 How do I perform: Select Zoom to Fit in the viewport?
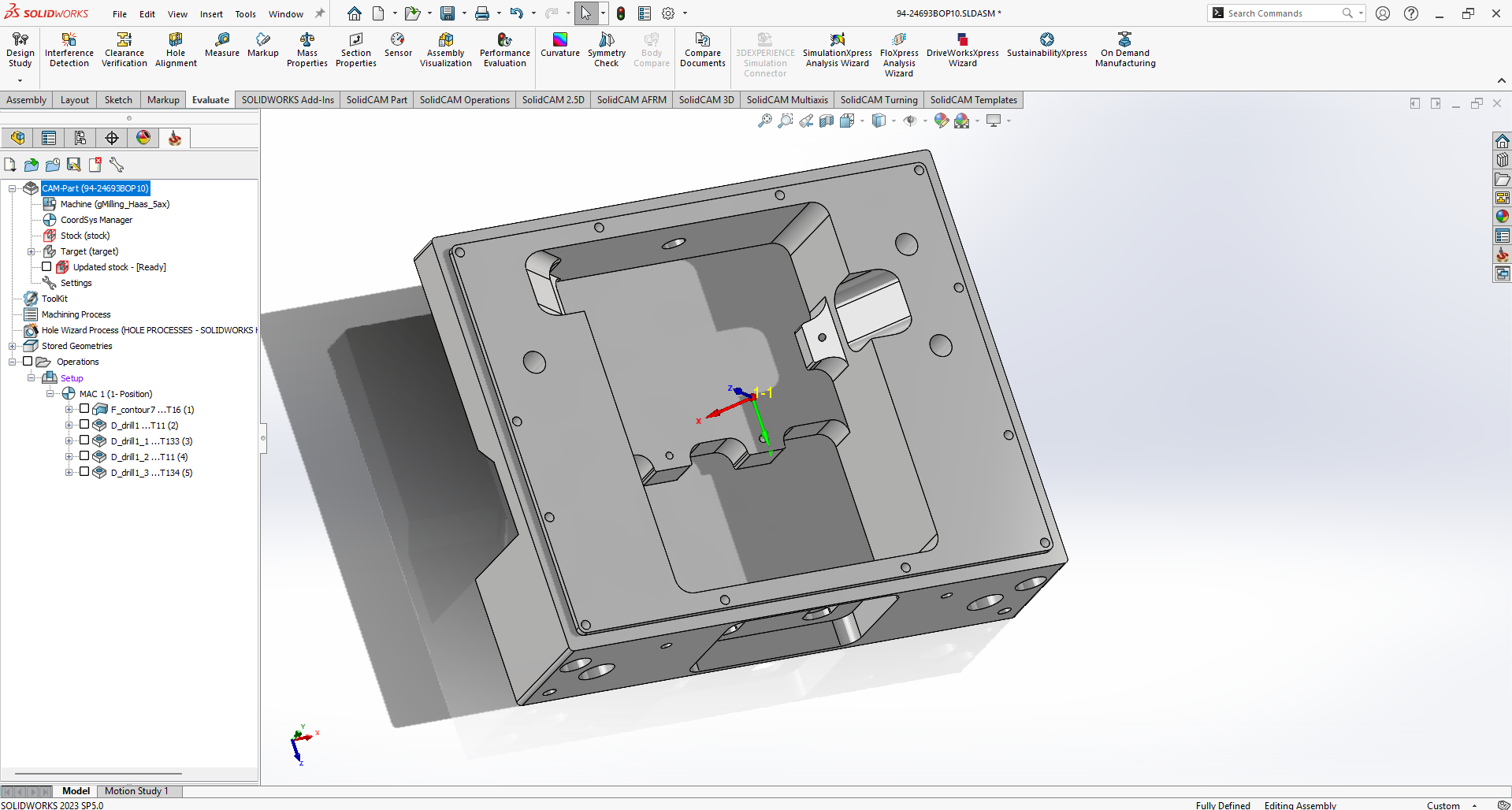764,120
